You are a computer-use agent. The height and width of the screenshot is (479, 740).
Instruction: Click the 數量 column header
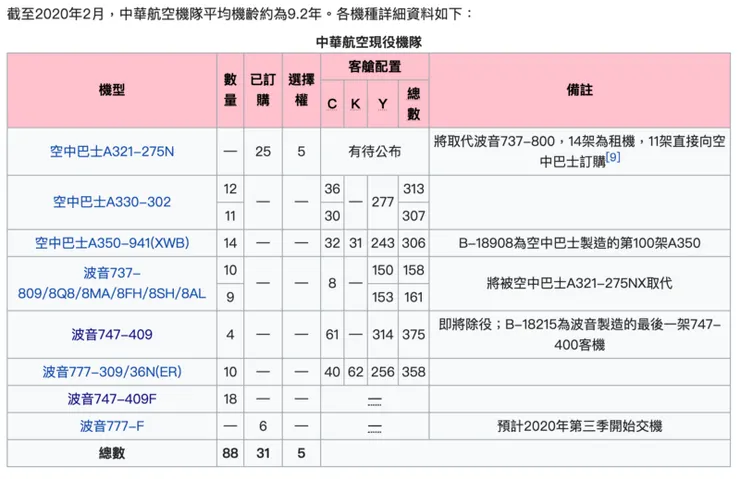[x=230, y=90]
